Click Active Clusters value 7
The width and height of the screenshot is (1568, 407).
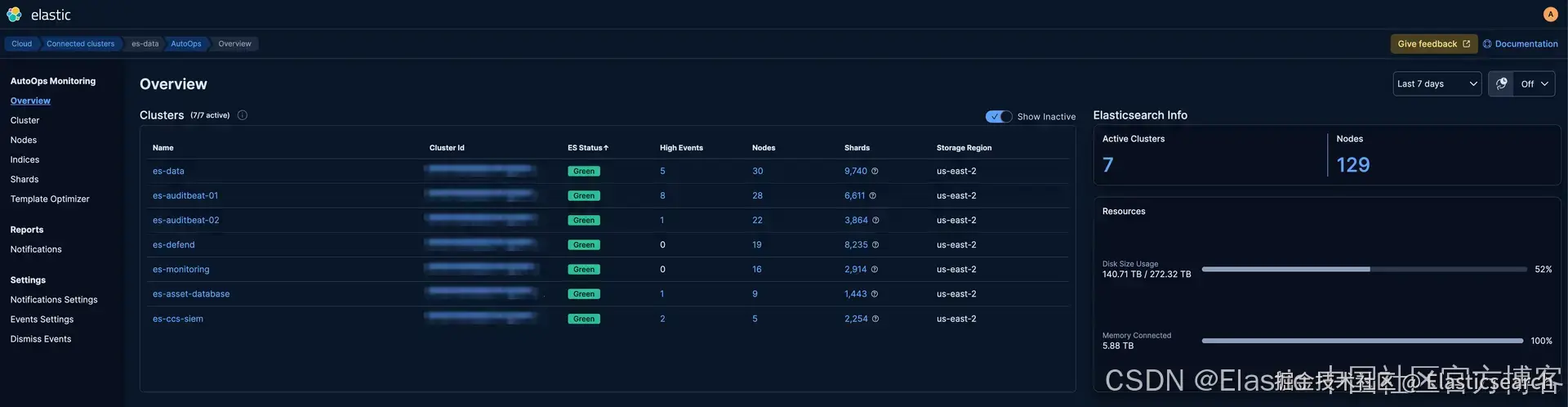tap(1107, 165)
